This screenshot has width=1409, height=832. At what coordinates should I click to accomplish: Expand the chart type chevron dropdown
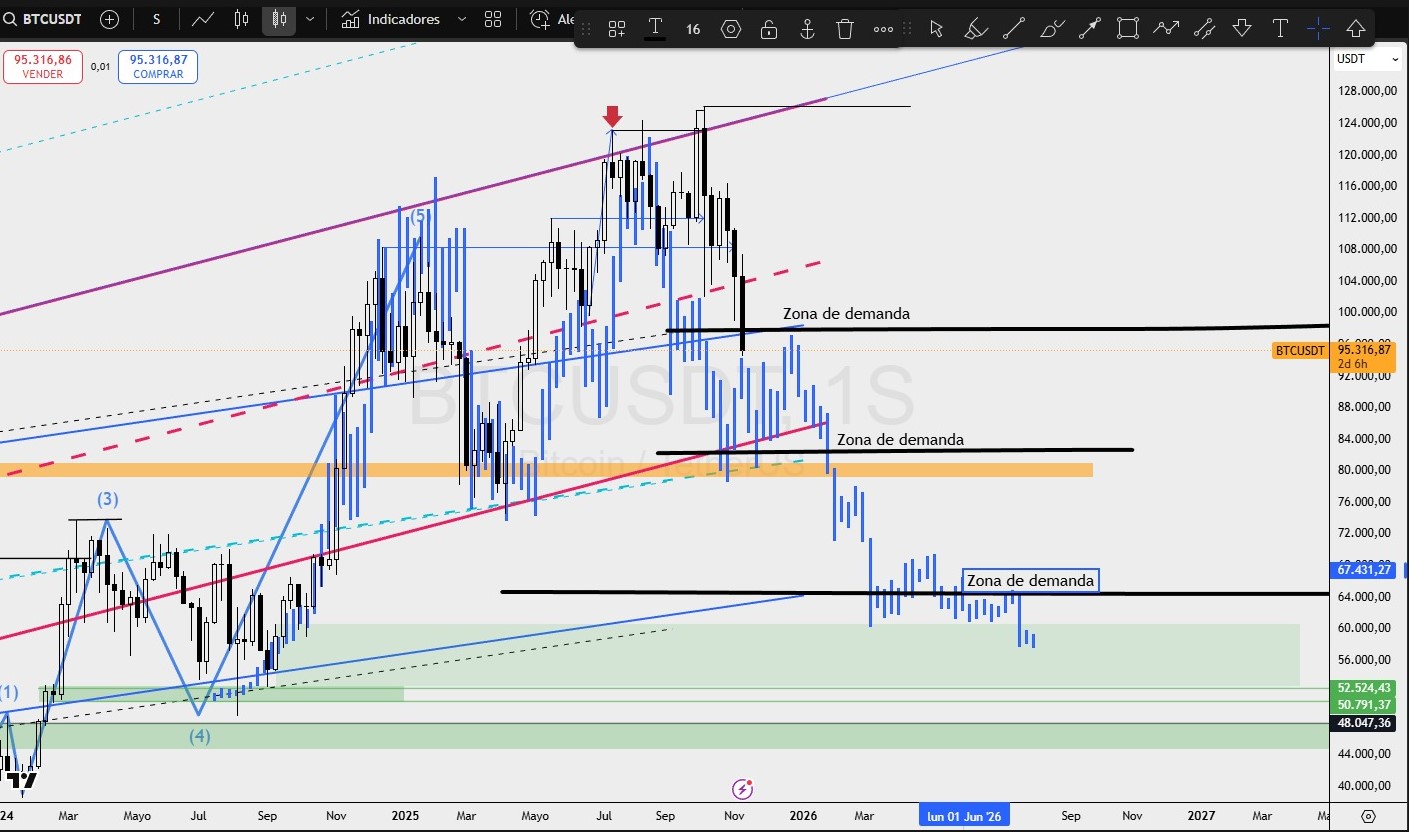pyautogui.click(x=310, y=19)
